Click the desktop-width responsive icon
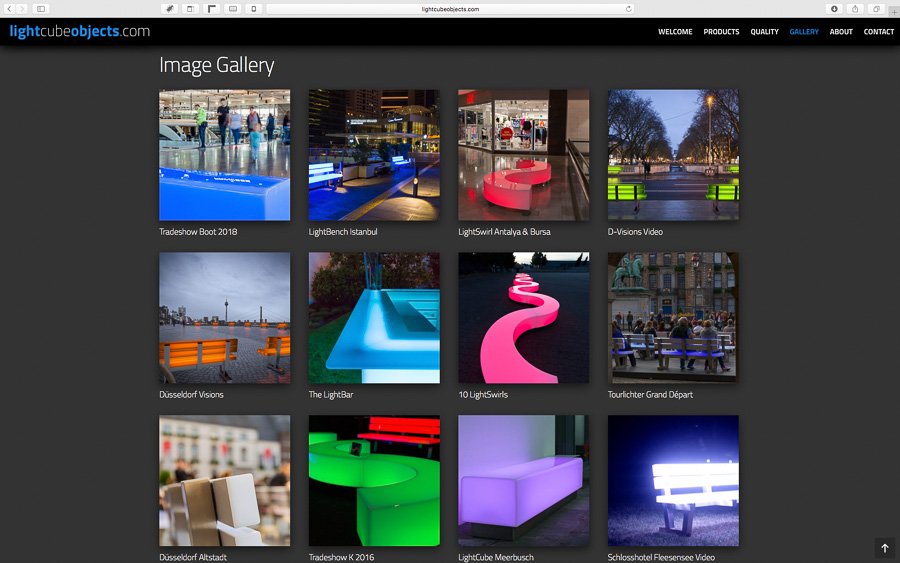This screenshot has height=563, width=900. pyautogui.click(x=232, y=9)
